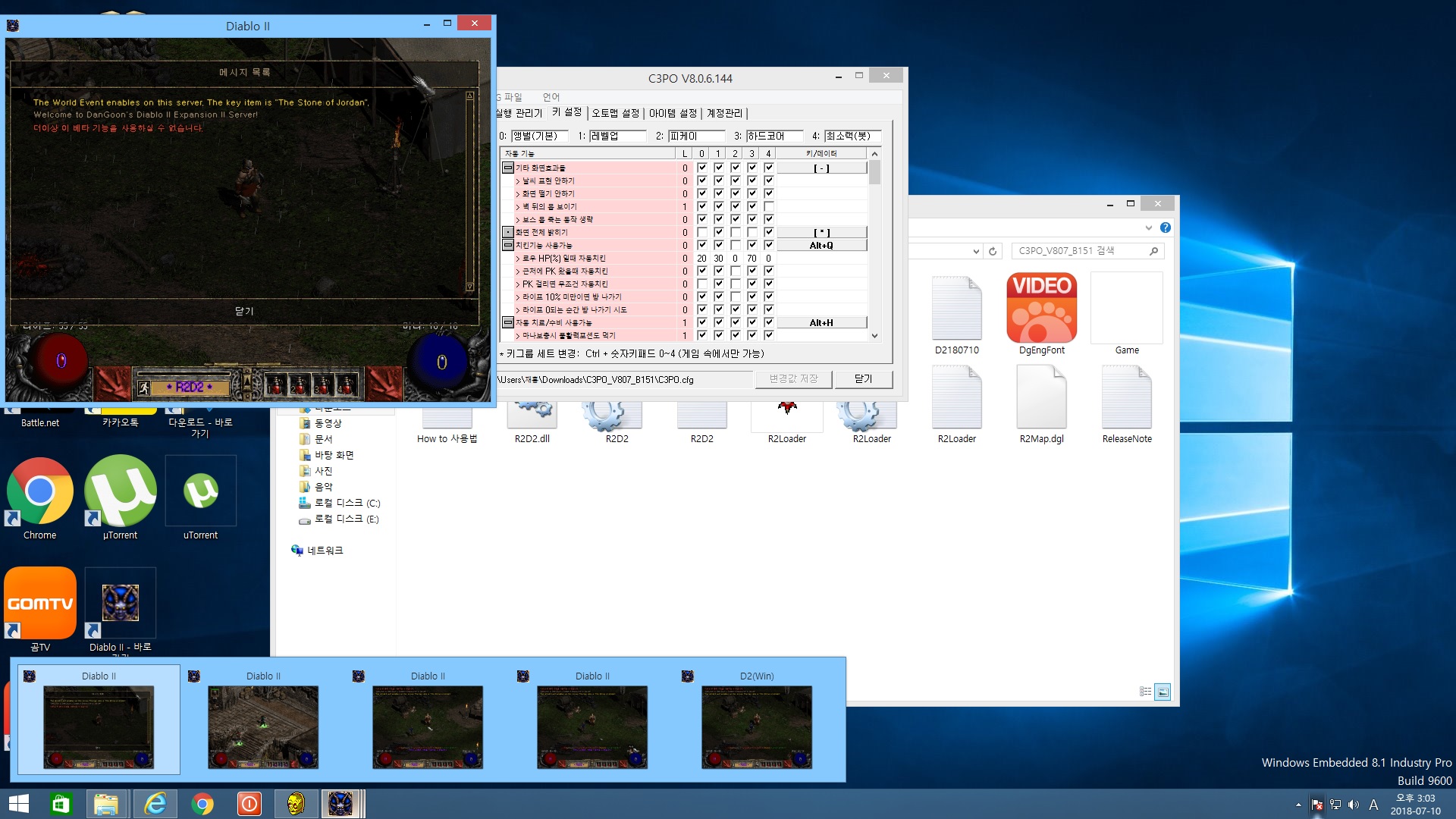Click the volume speaker tray icon
Screen dimensions: 1456x819
coord(1354,805)
